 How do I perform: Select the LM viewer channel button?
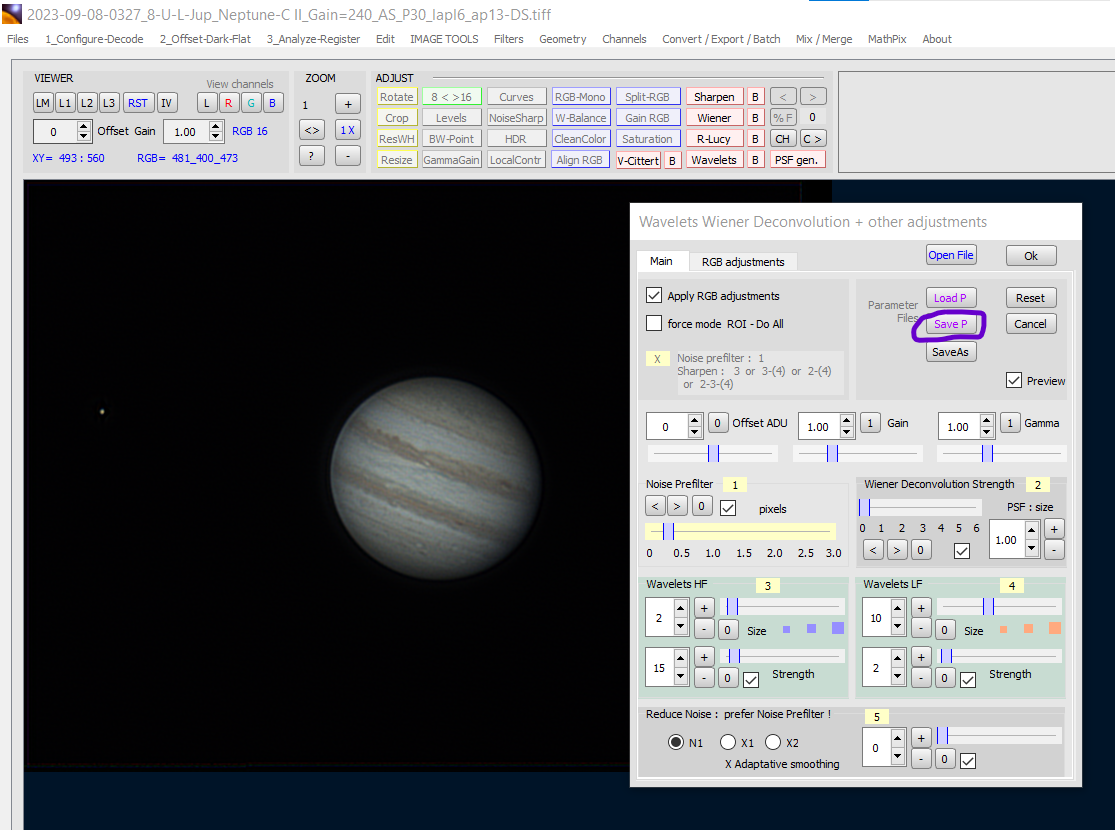coord(43,103)
